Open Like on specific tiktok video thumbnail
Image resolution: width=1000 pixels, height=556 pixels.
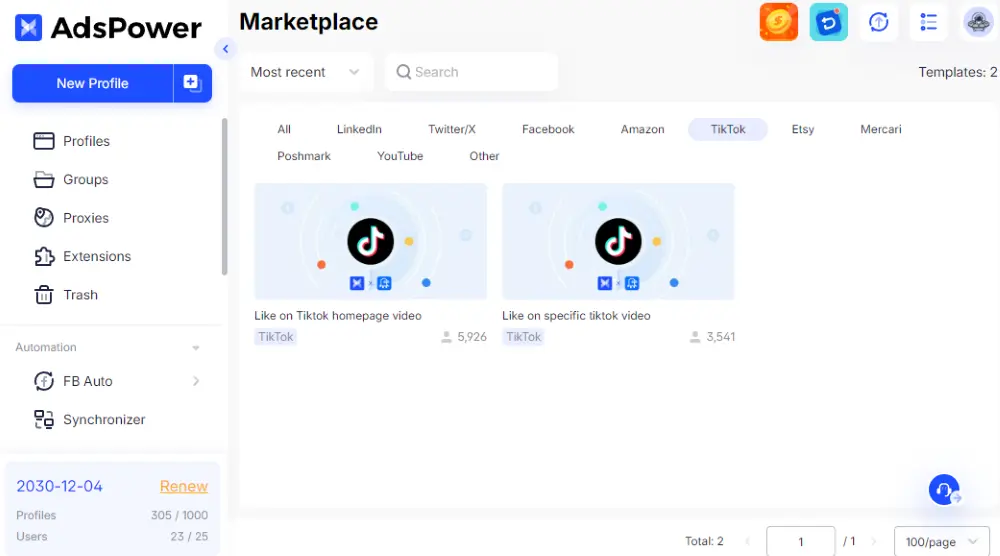pos(618,242)
